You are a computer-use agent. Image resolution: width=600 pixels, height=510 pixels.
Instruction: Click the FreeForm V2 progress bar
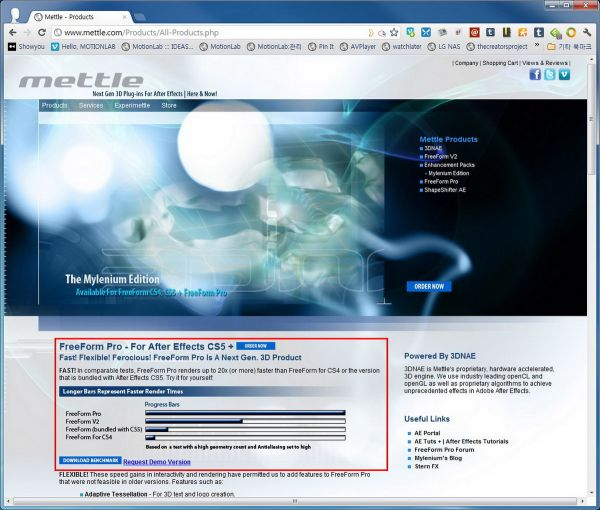[x=245, y=421]
